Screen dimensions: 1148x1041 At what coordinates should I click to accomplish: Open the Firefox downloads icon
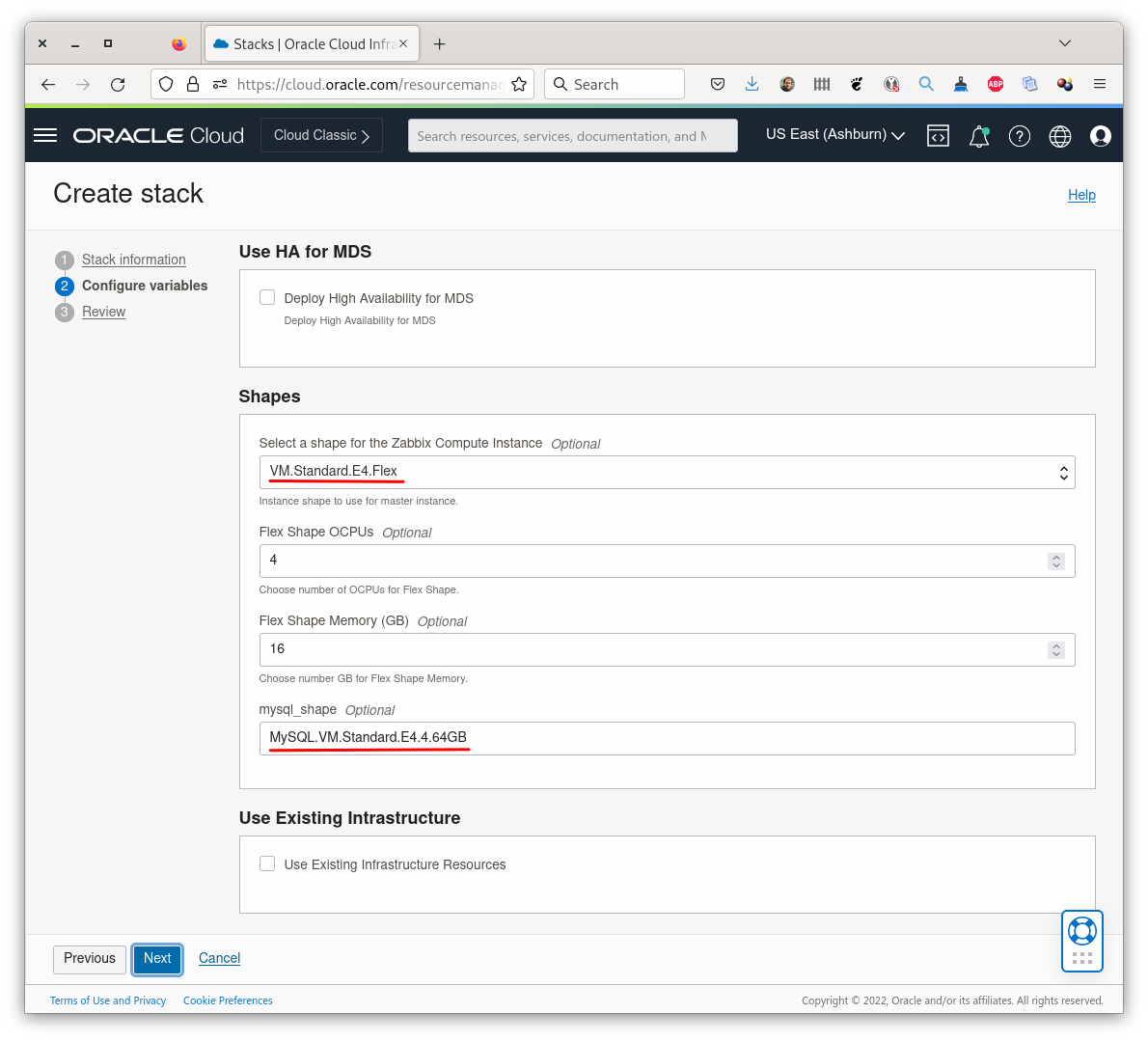coord(752,84)
